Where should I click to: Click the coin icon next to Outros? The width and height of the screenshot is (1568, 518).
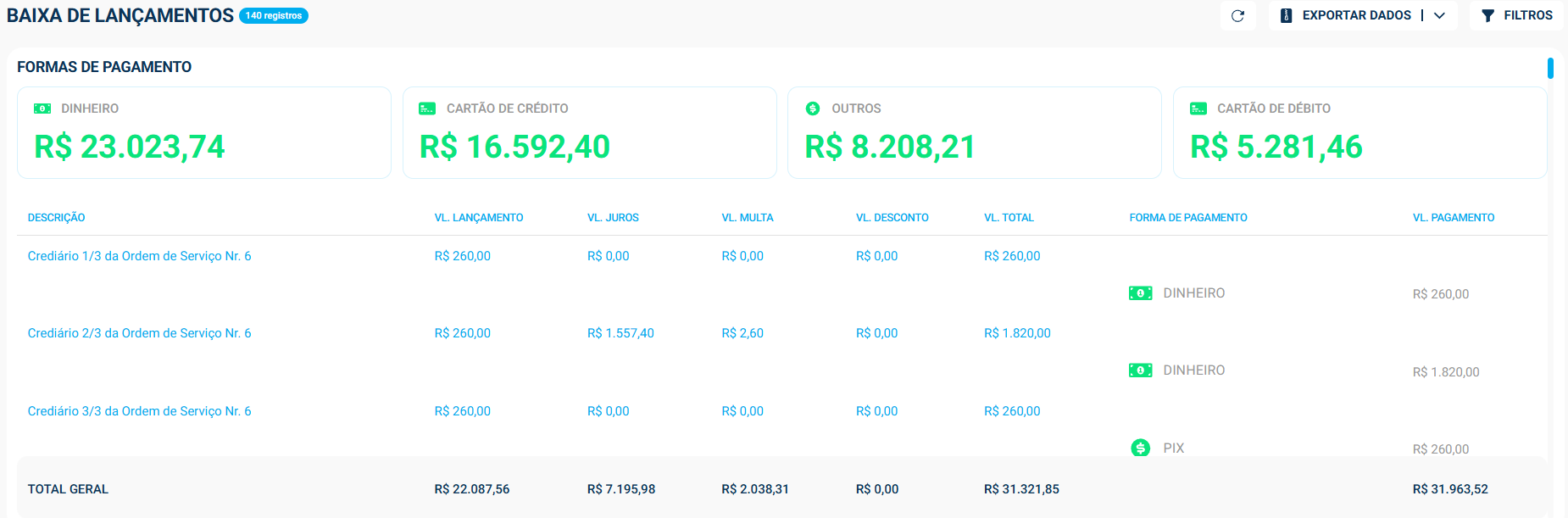coord(813,109)
